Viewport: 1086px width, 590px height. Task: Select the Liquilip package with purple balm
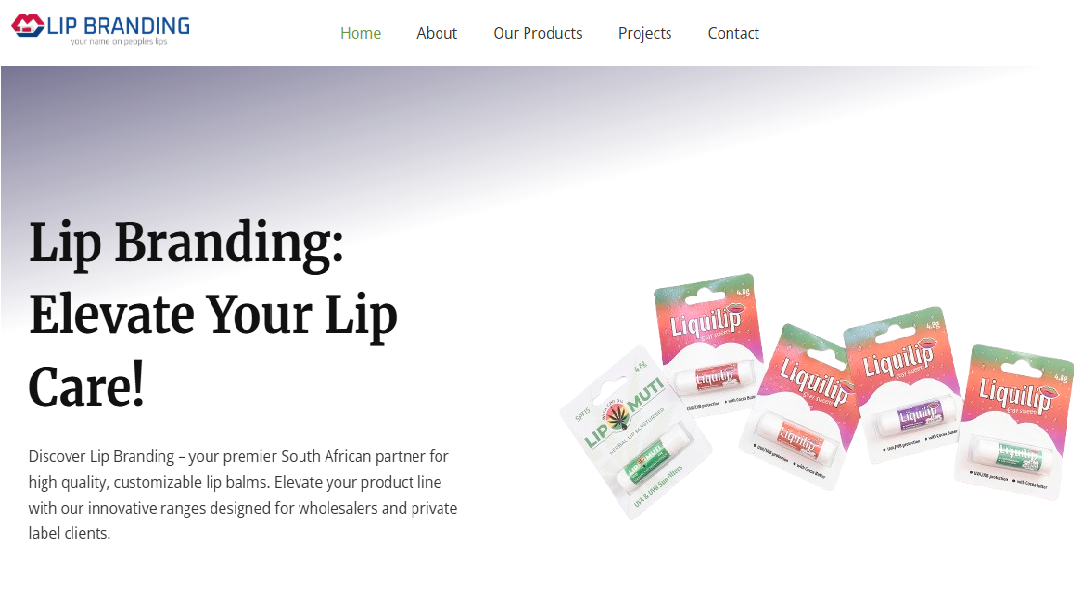(x=902, y=383)
